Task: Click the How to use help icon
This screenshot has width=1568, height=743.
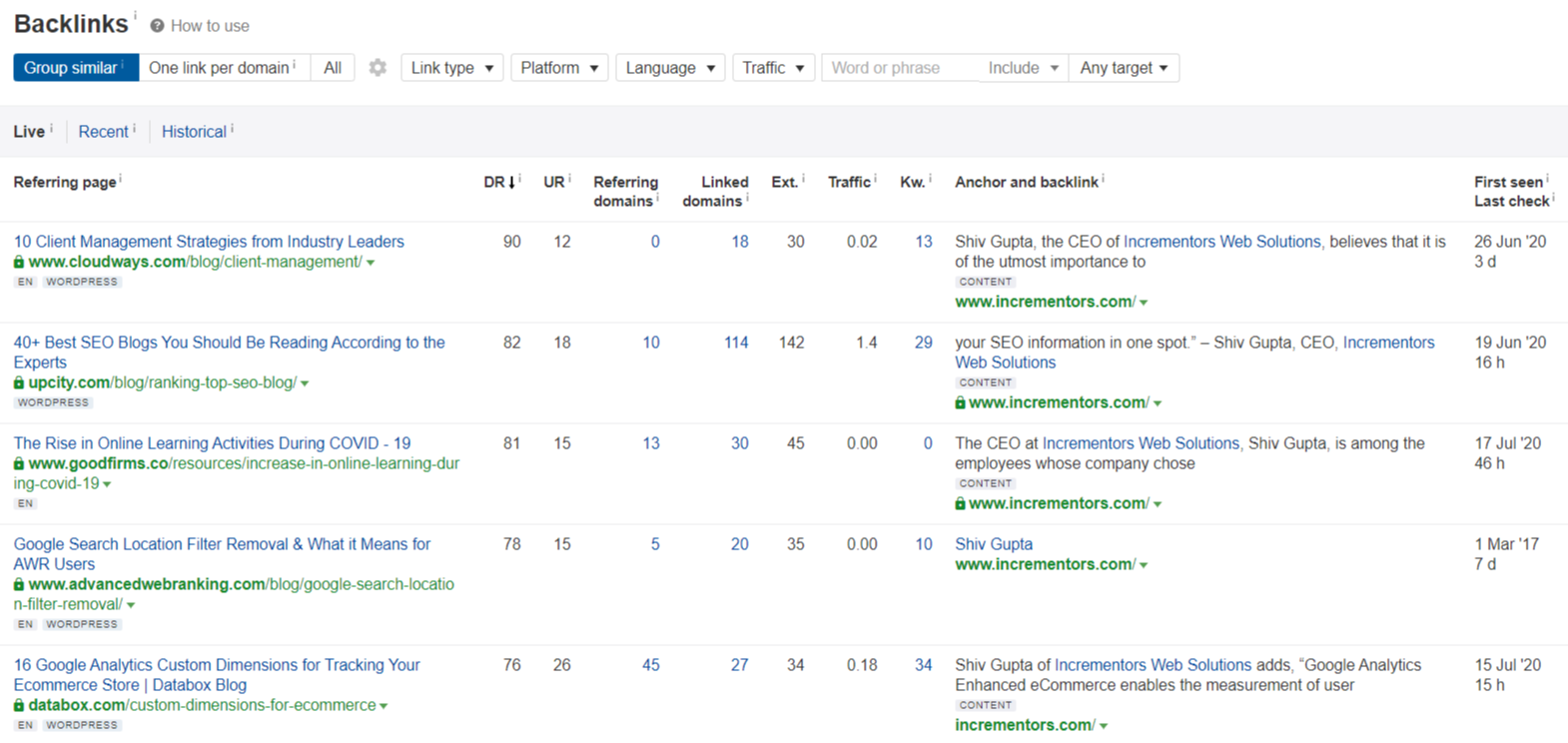Action: [x=157, y=26]
